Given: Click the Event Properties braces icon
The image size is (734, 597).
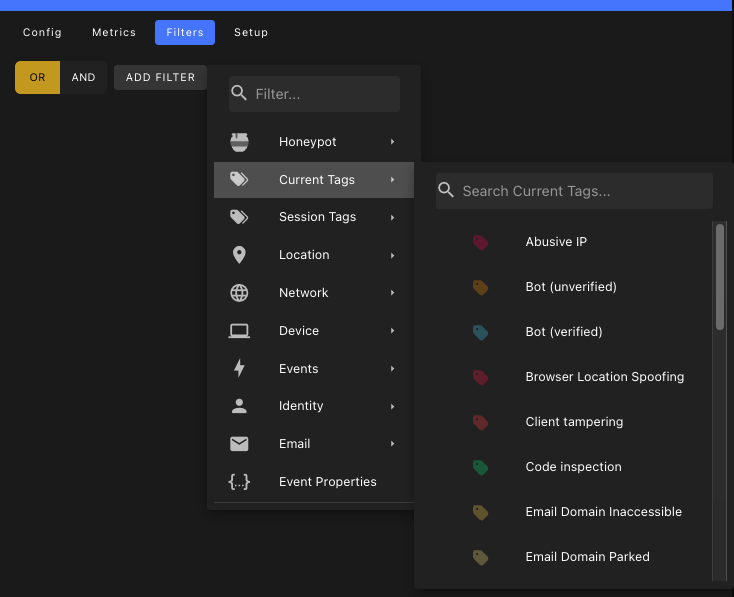Looking at the screenshot, I should click(239, 482).
